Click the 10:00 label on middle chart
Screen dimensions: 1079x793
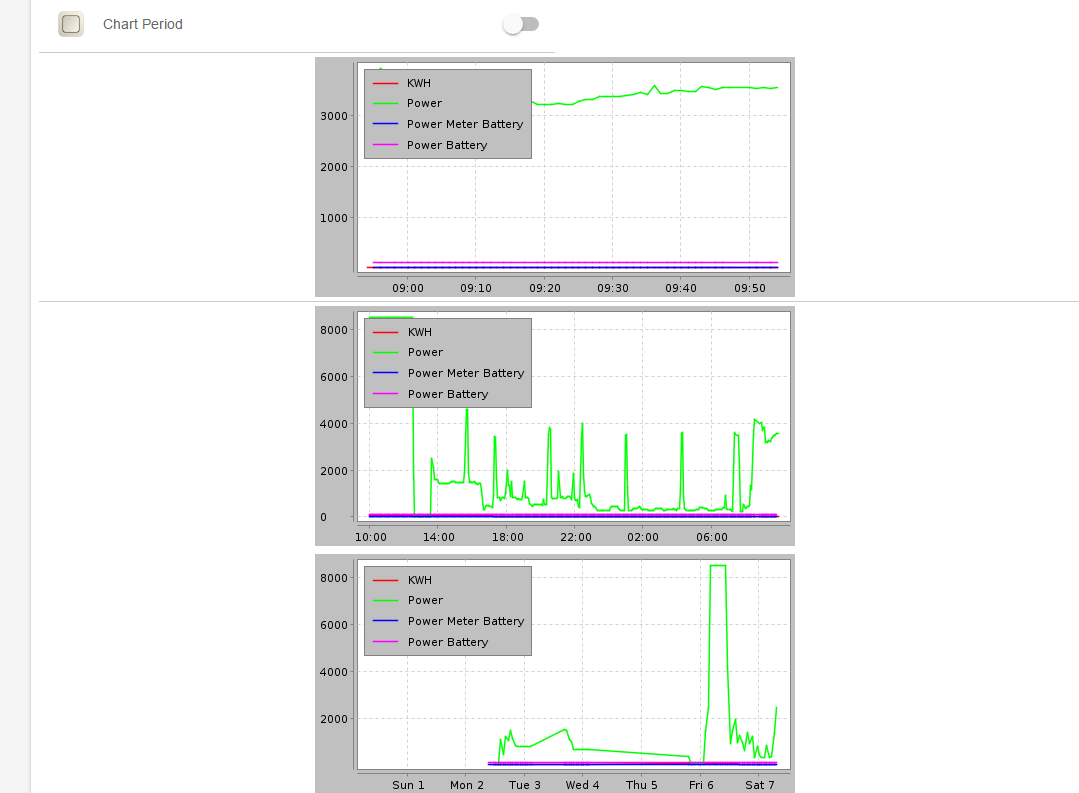(371, 536)
